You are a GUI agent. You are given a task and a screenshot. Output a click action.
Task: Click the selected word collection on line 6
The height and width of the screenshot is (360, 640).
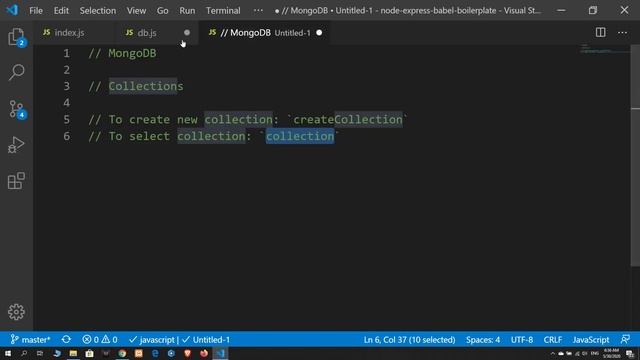tap(300, 136)
